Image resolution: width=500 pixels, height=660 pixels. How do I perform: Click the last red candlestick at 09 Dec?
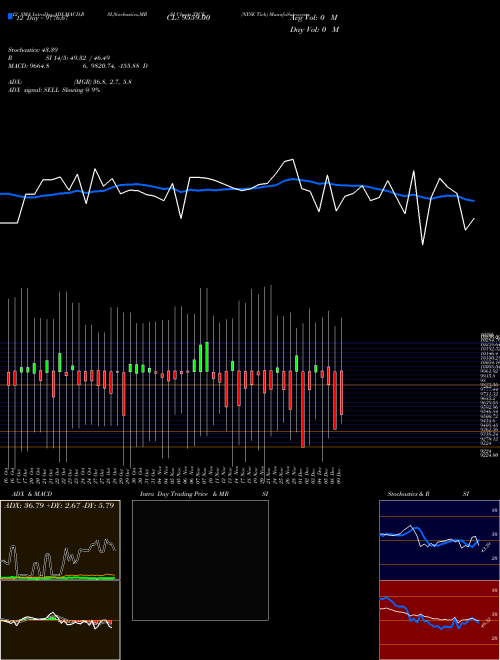(341, 393)
